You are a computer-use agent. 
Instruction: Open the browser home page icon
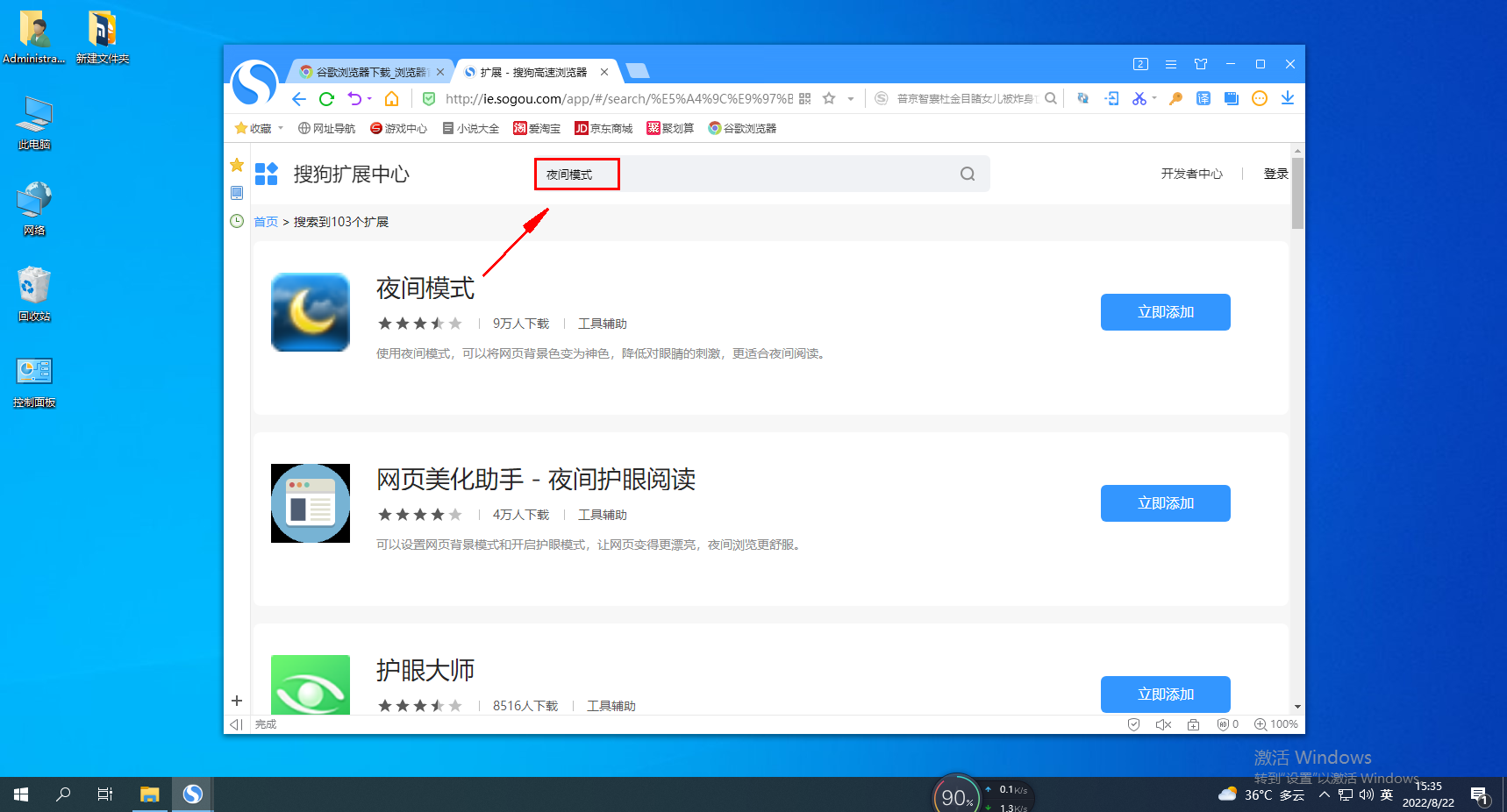coord(392,98)
